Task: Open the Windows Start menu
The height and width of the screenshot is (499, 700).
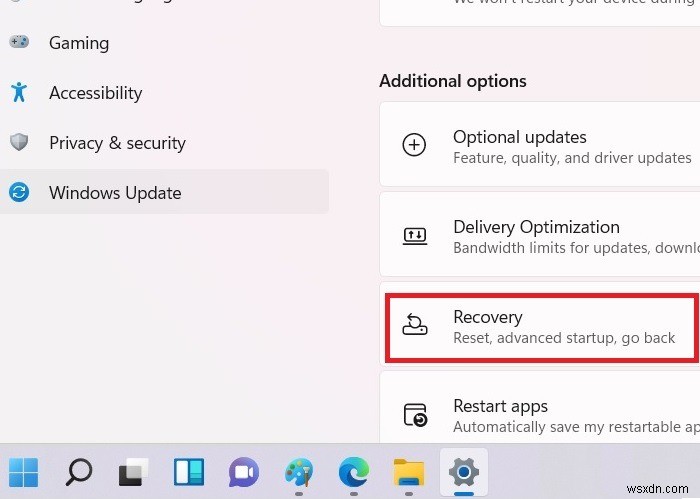Action: 23,472
